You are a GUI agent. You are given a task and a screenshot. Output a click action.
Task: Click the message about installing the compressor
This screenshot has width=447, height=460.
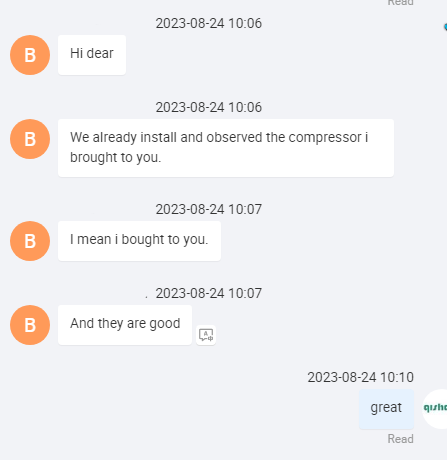226,148
